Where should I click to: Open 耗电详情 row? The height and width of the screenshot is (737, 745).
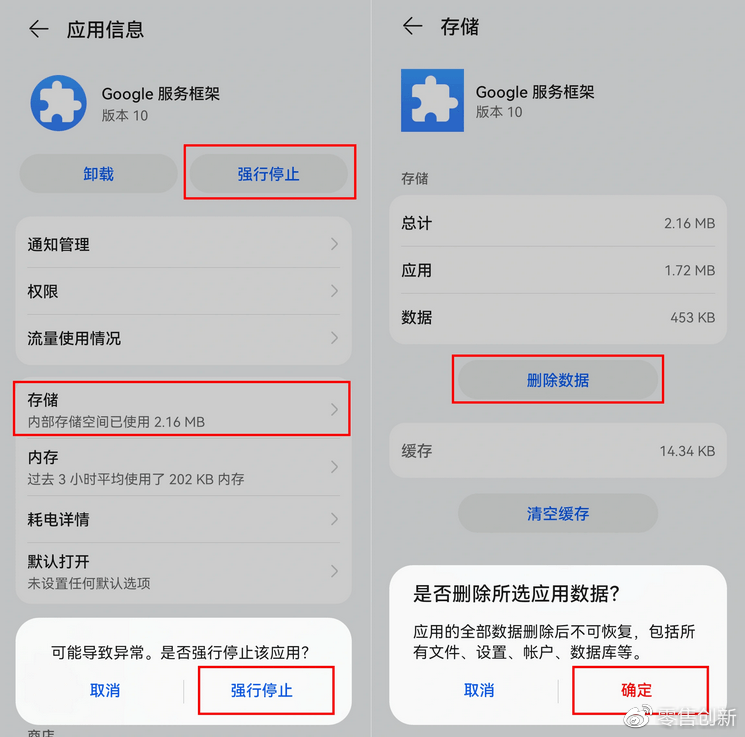[183, 519]
